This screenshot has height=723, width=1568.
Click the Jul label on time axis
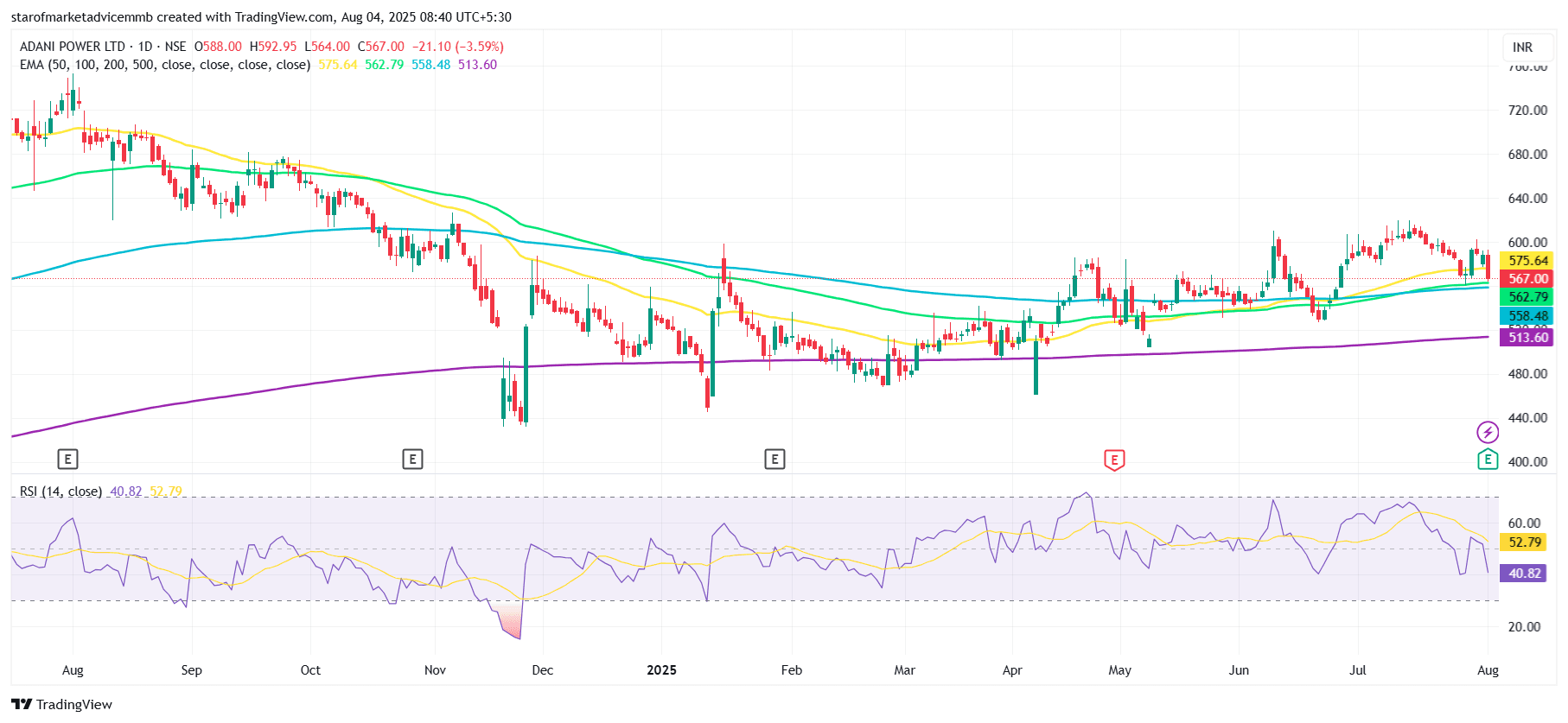pos(1358,670)
